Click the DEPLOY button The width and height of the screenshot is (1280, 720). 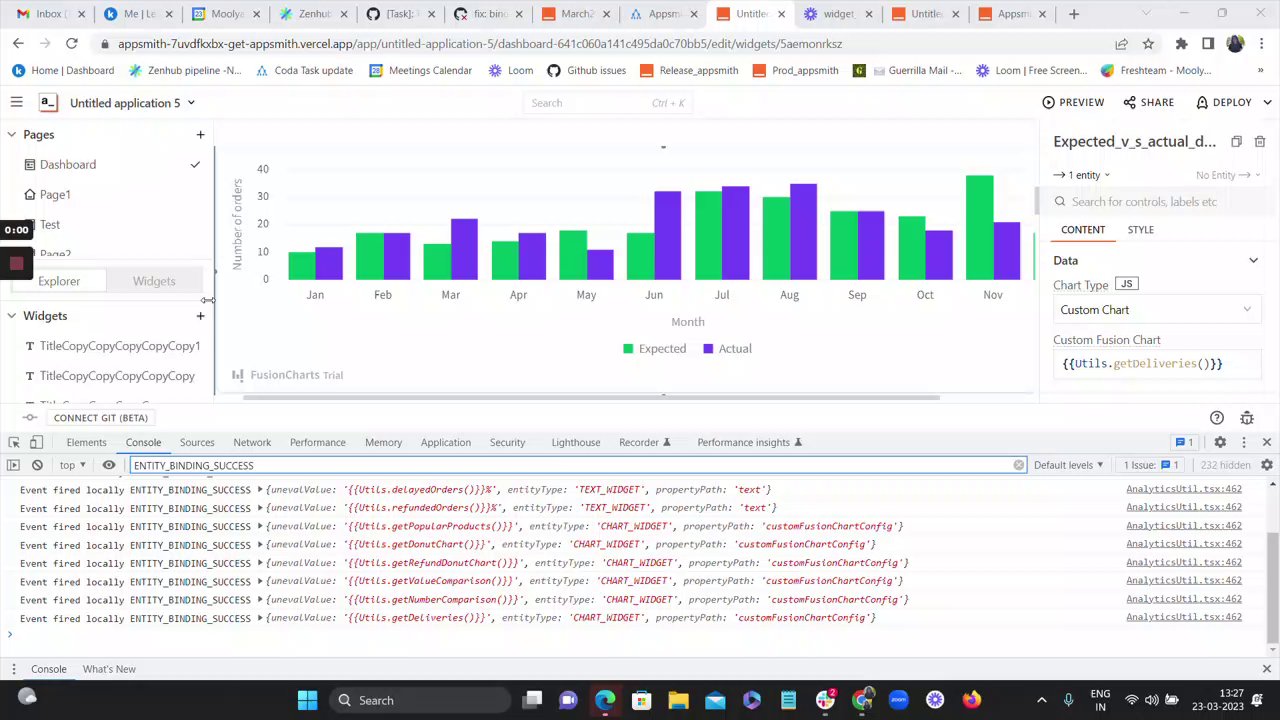[1224, 102]
